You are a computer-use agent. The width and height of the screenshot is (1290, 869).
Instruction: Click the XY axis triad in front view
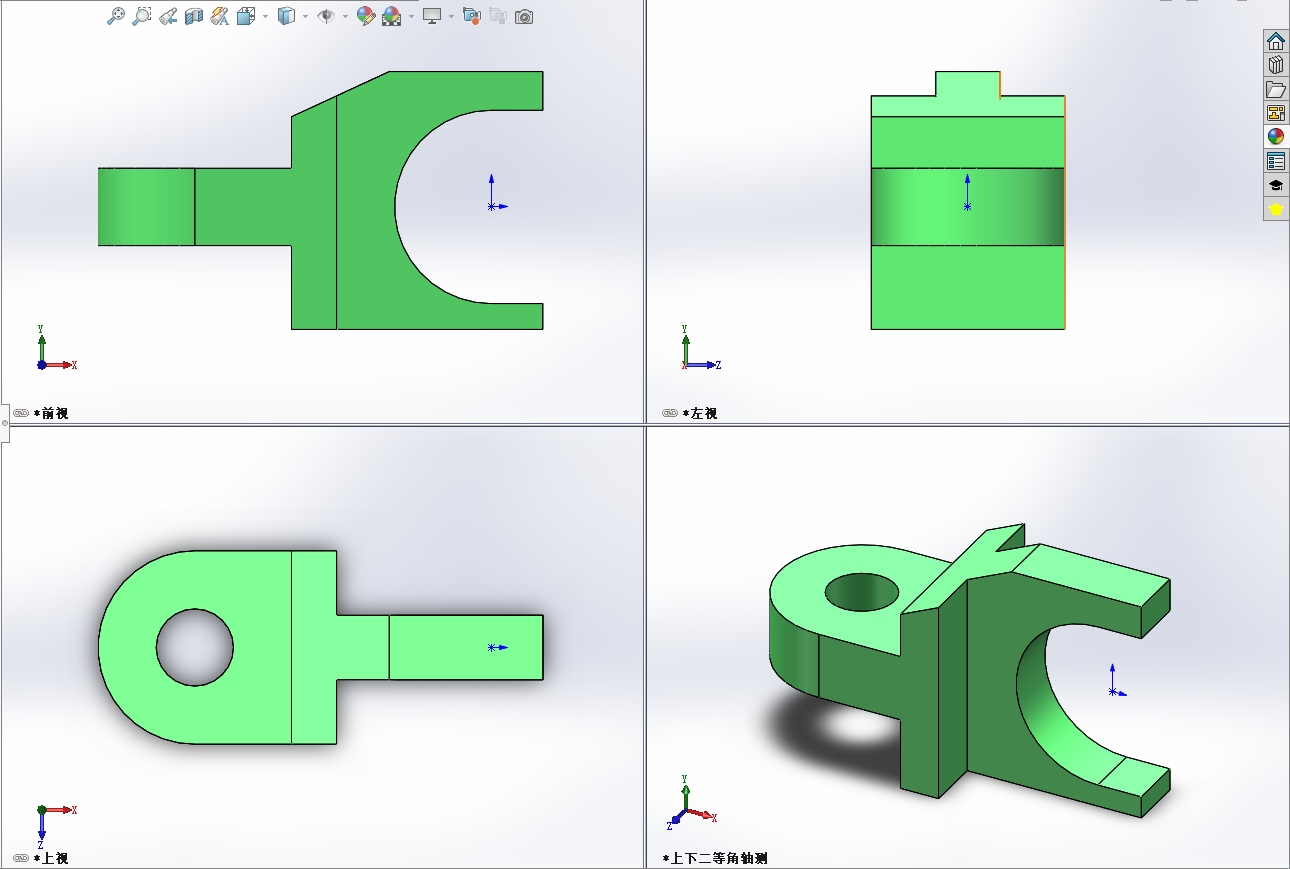[56, 347]
